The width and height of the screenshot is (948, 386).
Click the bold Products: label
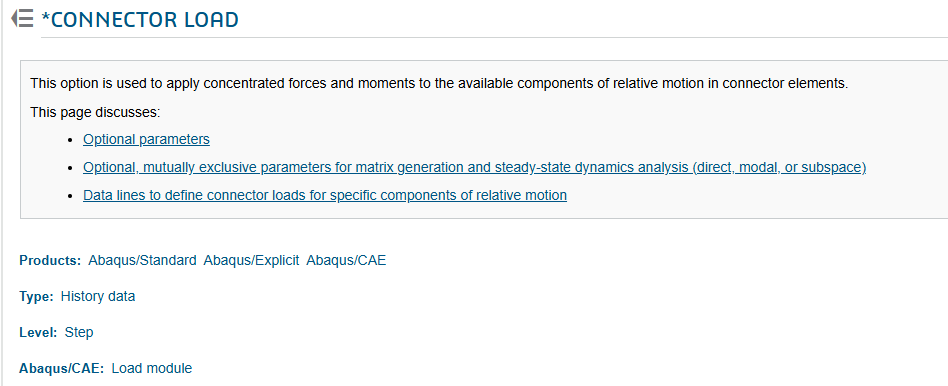(x=50, y=260)
